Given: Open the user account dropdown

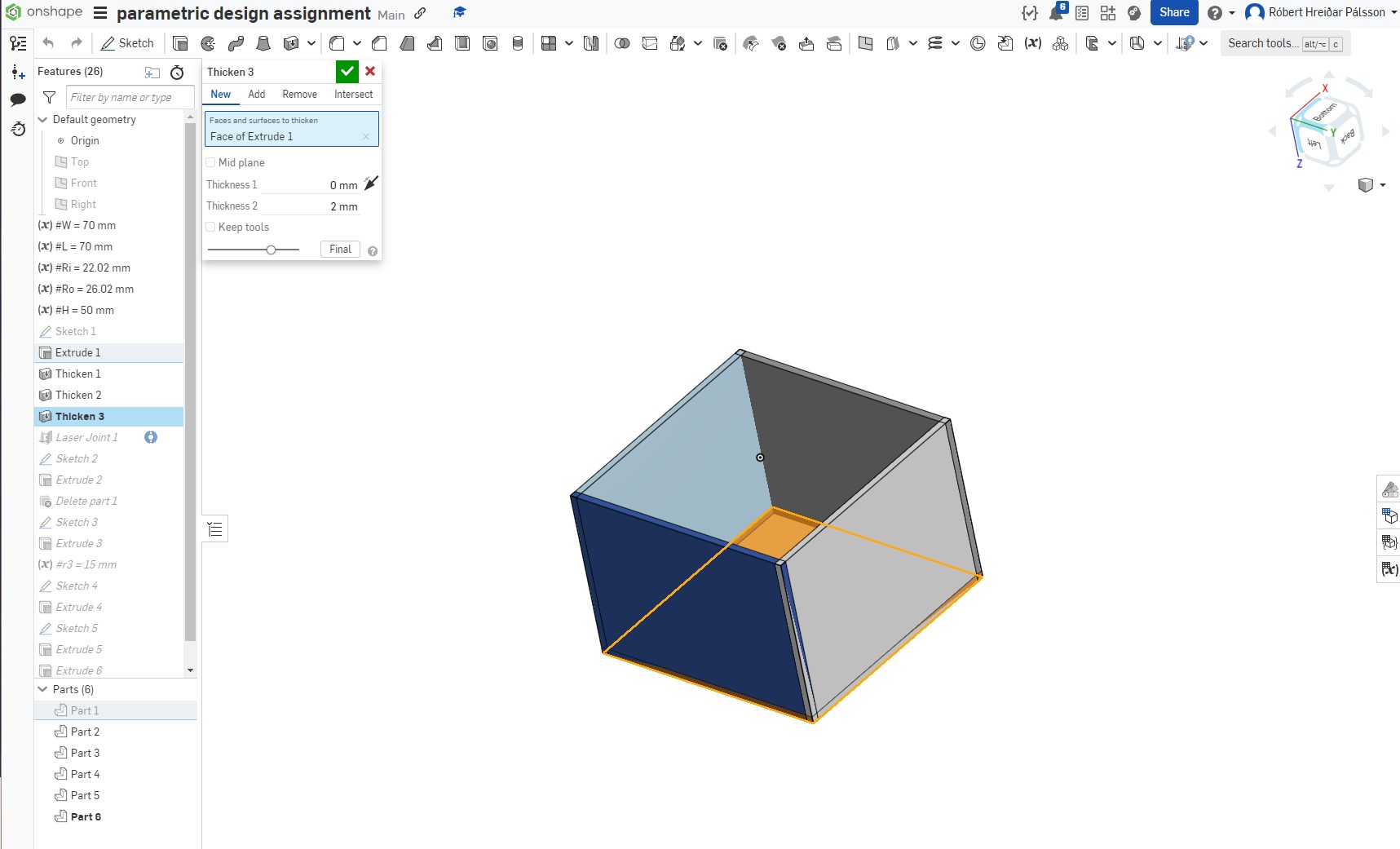Looking at the screenshot, I should [1393, 12].
